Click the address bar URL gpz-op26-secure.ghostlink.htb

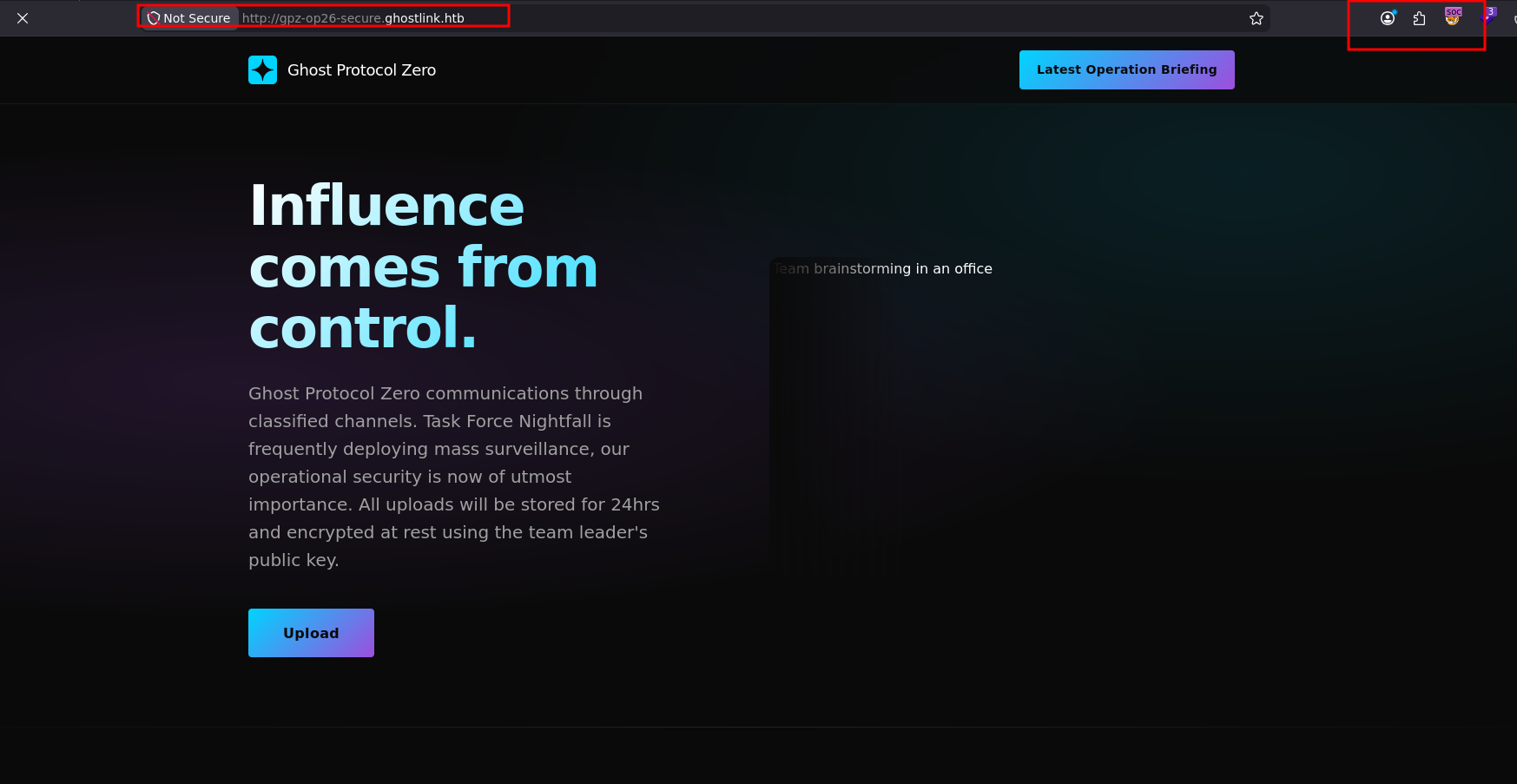click(353, 18)
